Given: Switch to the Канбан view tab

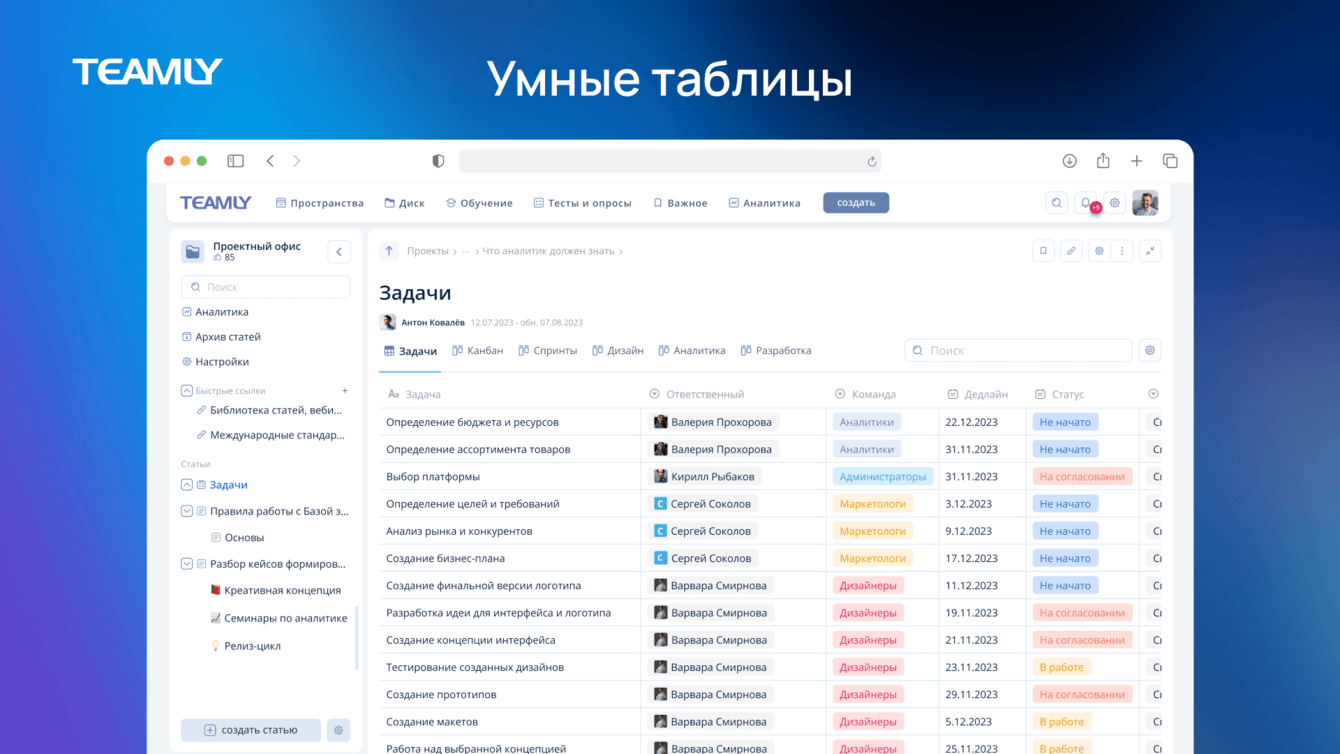Looking at the screenshot, I should point(478,351).
